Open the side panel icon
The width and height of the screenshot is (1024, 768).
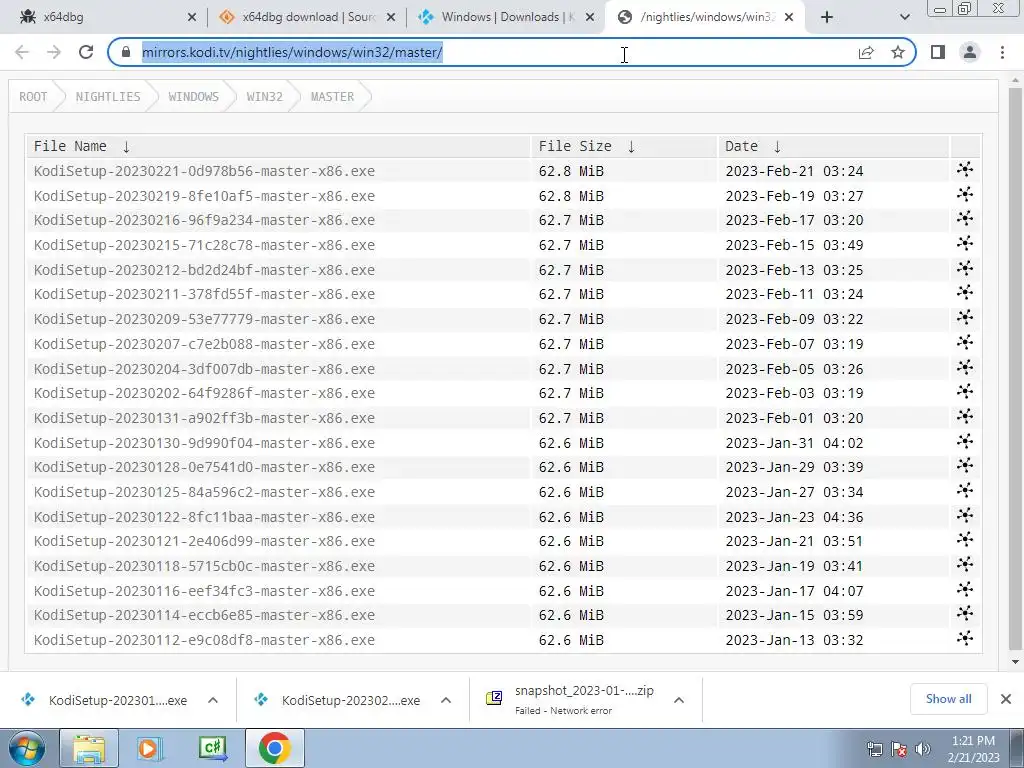tap(938, 52)
